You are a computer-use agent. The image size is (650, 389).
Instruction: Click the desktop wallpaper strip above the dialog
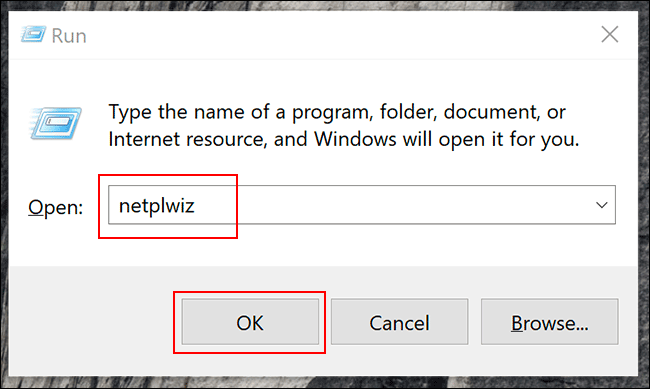(325, 5)
